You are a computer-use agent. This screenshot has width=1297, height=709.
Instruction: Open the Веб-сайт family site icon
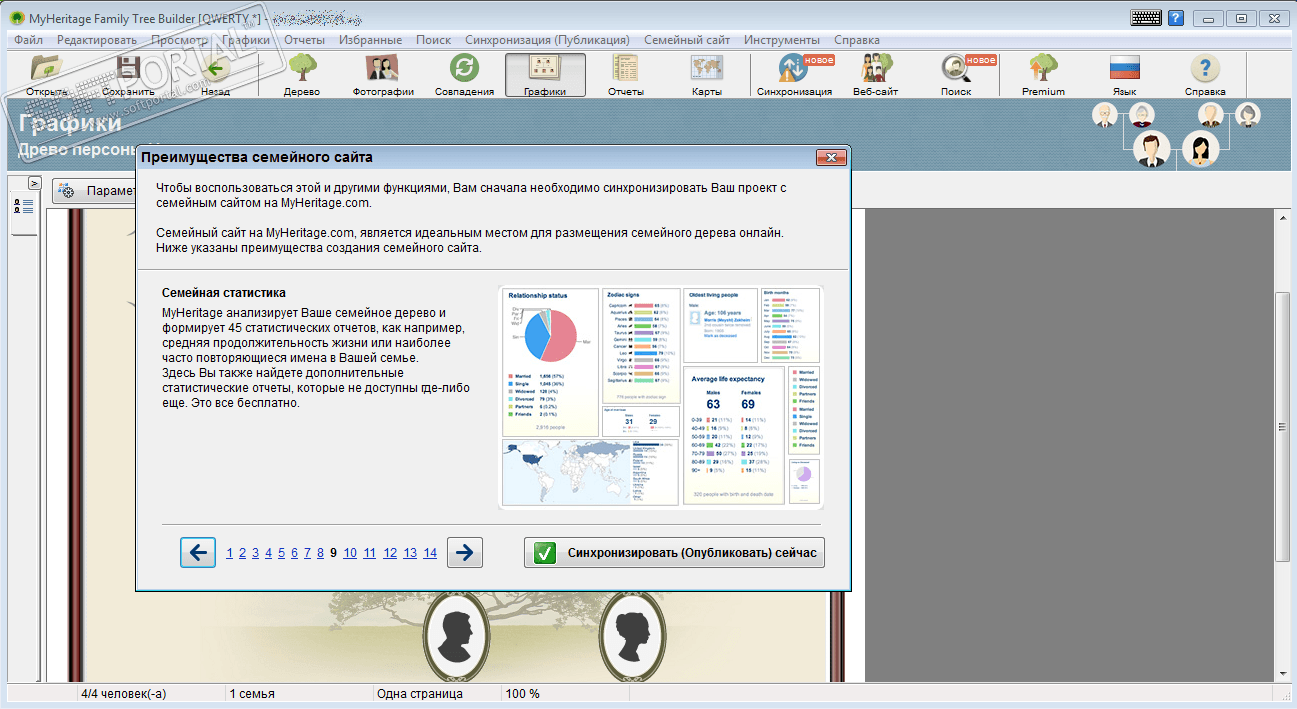[876, 75]
